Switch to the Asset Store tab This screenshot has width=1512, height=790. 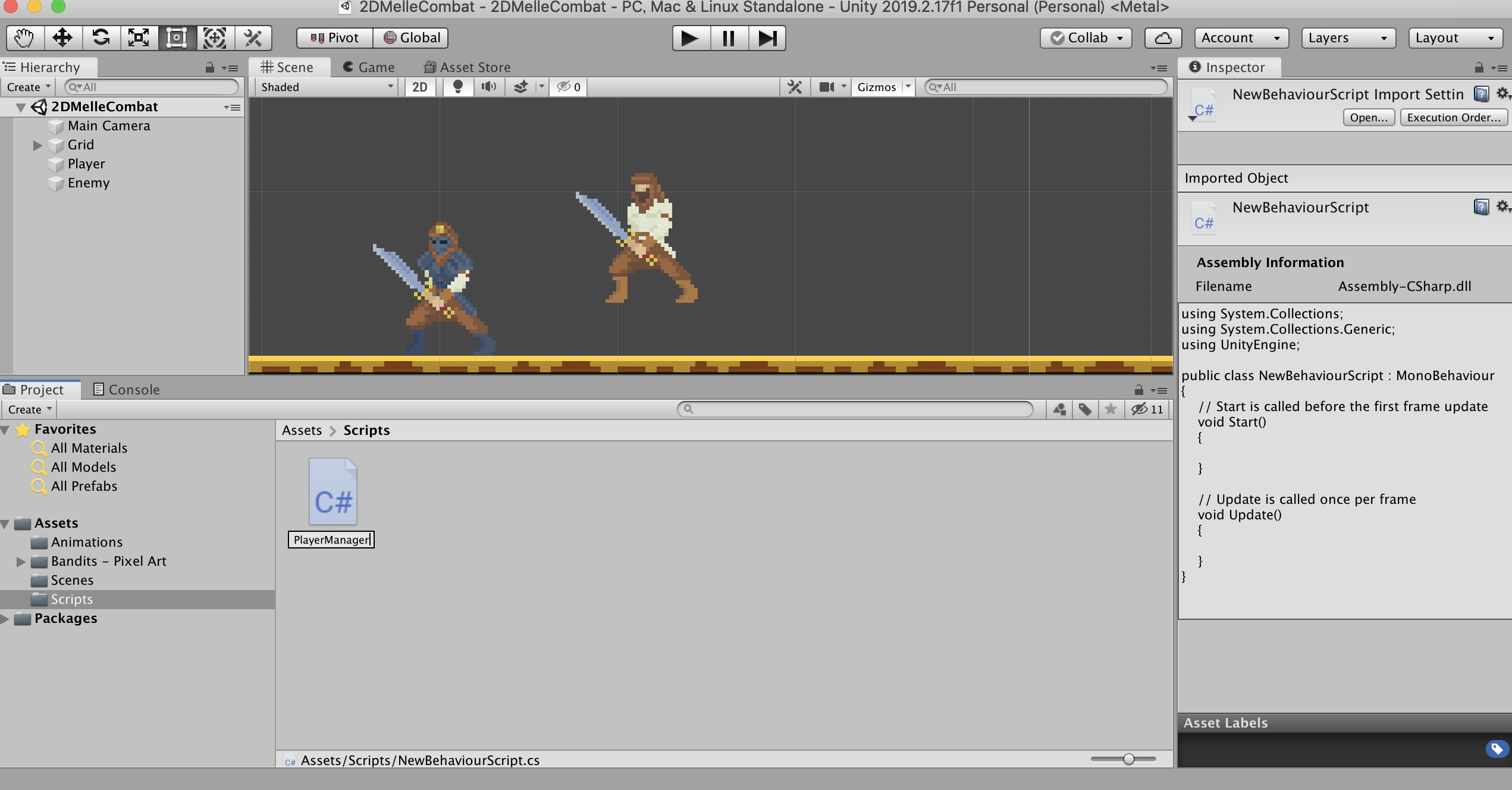(x=468, y=67)
